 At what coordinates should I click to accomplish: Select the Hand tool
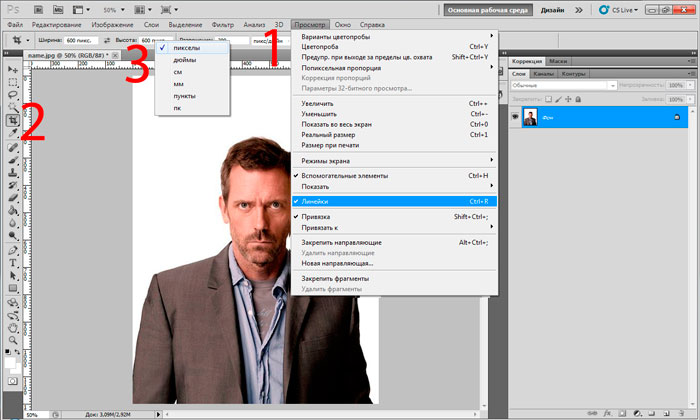[12, 328]
